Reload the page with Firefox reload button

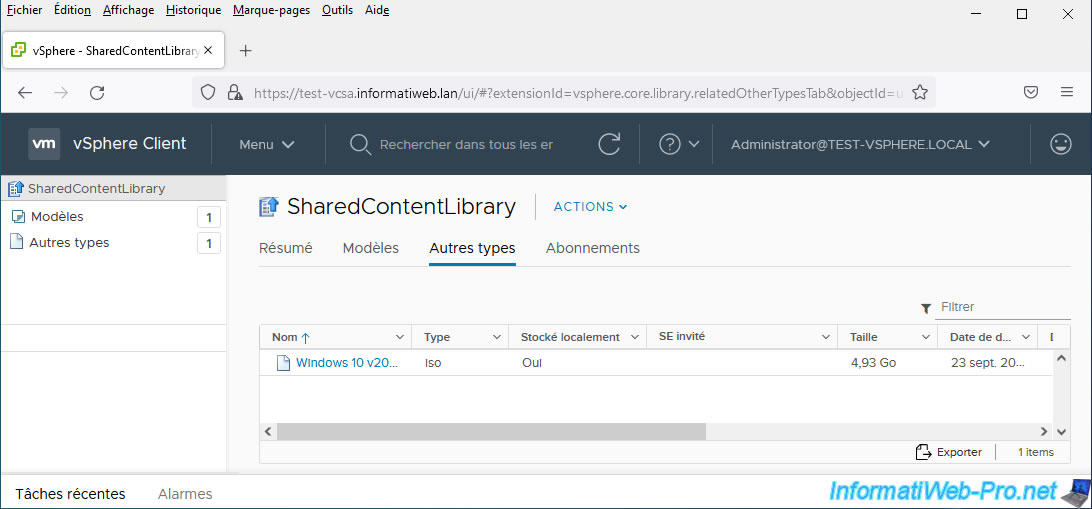97,92
